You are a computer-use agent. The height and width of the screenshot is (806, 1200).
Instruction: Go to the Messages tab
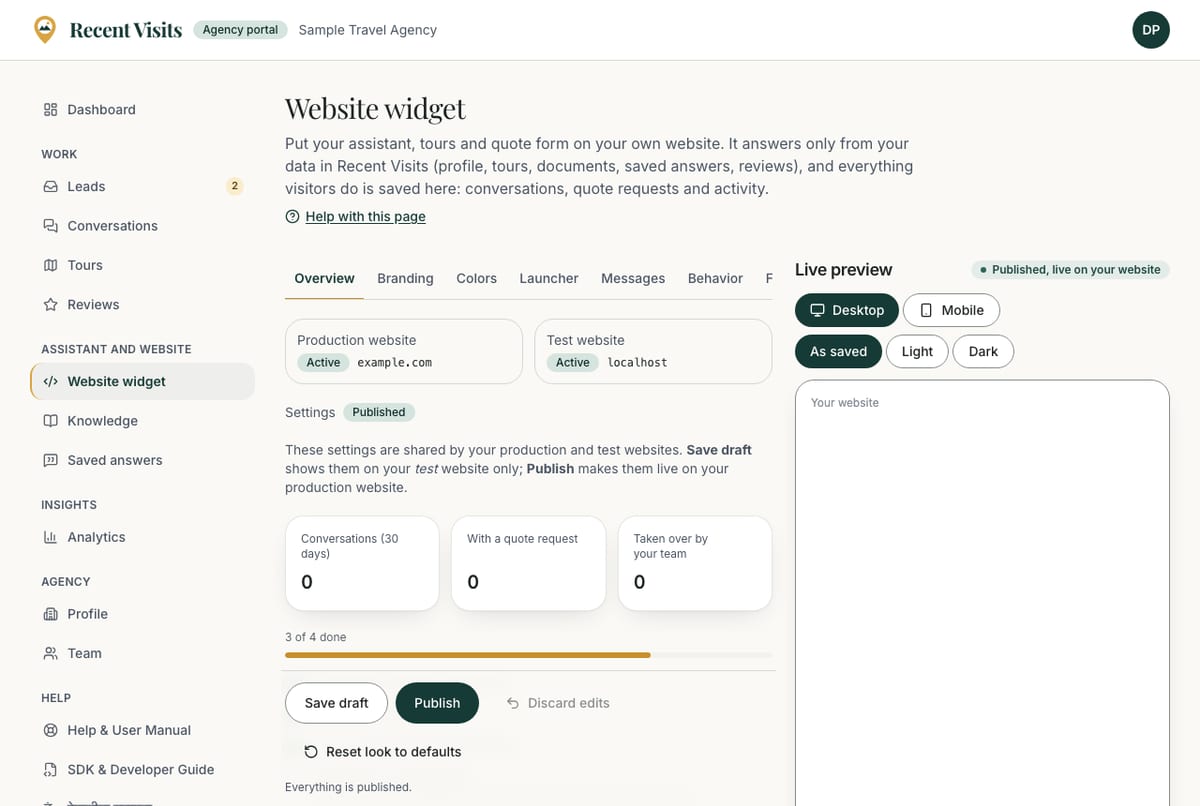(633, 279)
